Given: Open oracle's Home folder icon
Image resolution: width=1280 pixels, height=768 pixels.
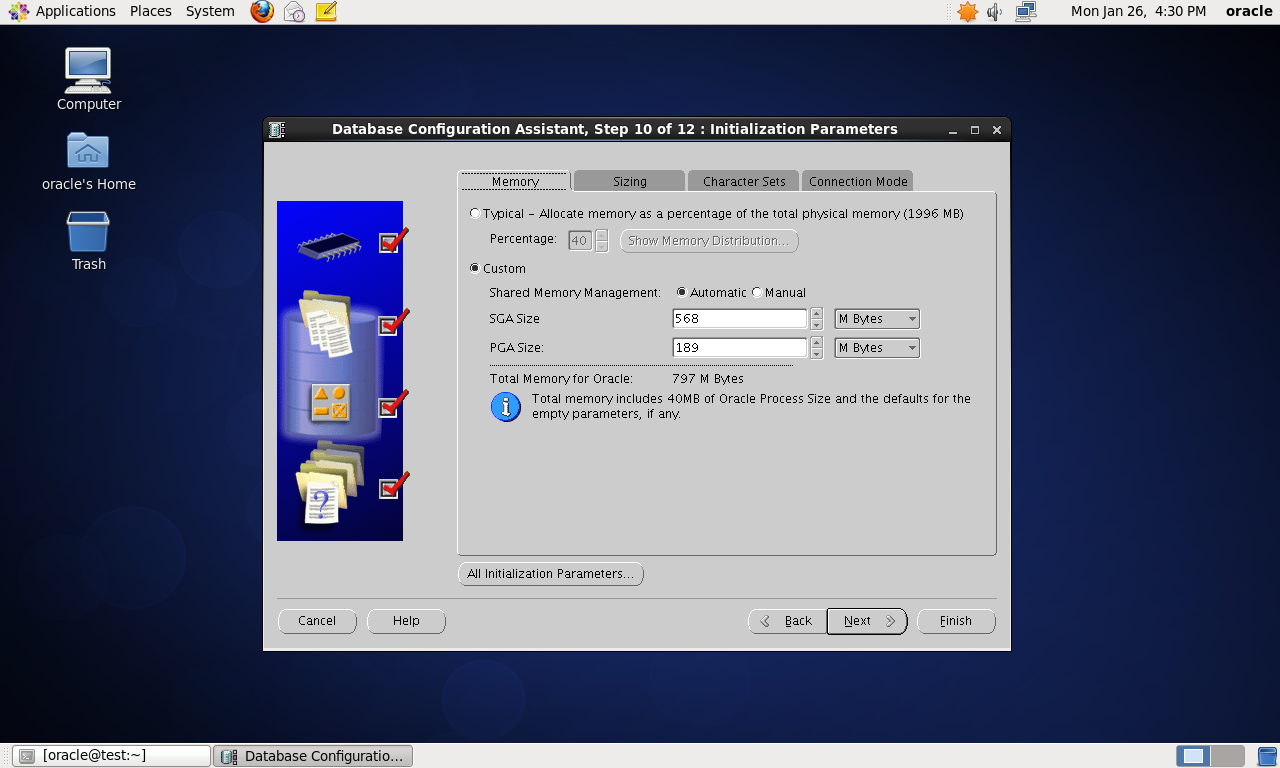Looking at the screenshot, I should point(88,150).
